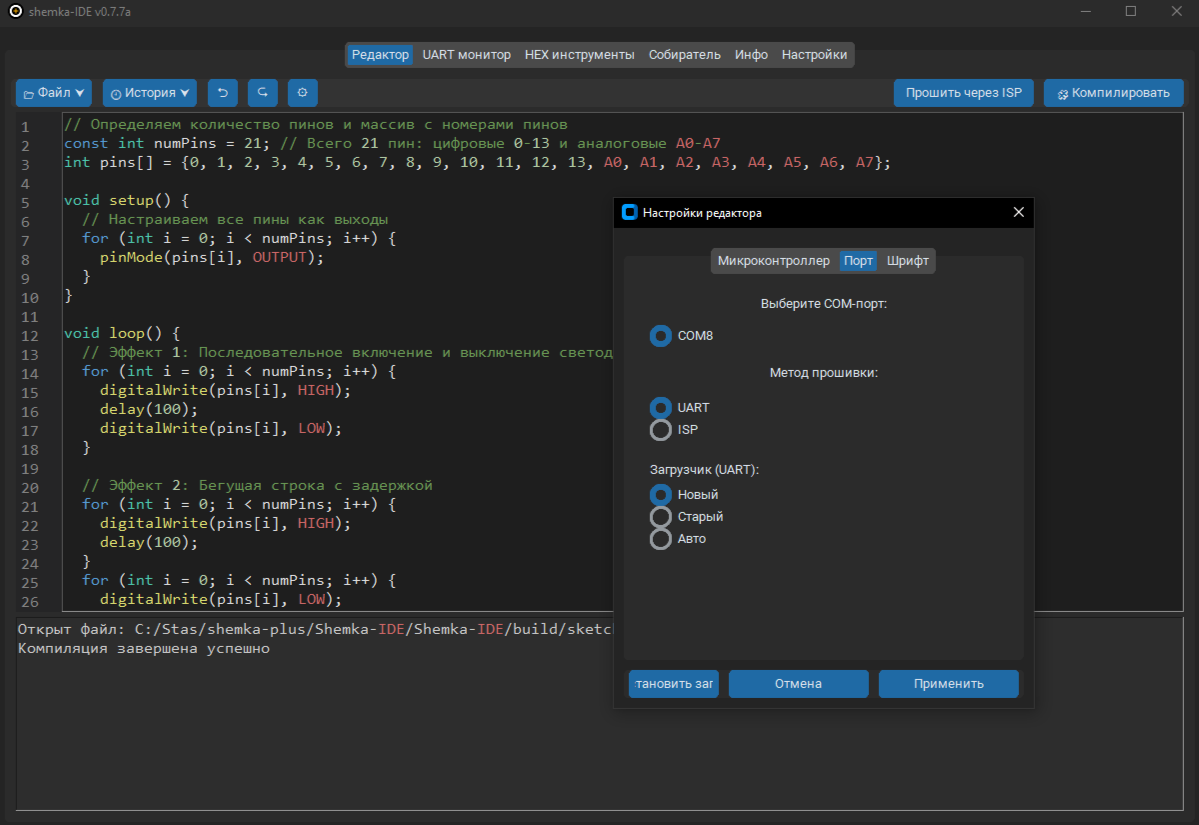Go to the UART монитор tab
The image size is (1199, 825).
click(466, 55)
